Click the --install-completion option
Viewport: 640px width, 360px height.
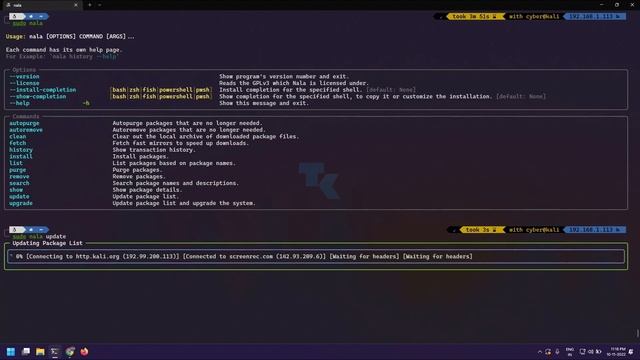(x=43, y=90)
